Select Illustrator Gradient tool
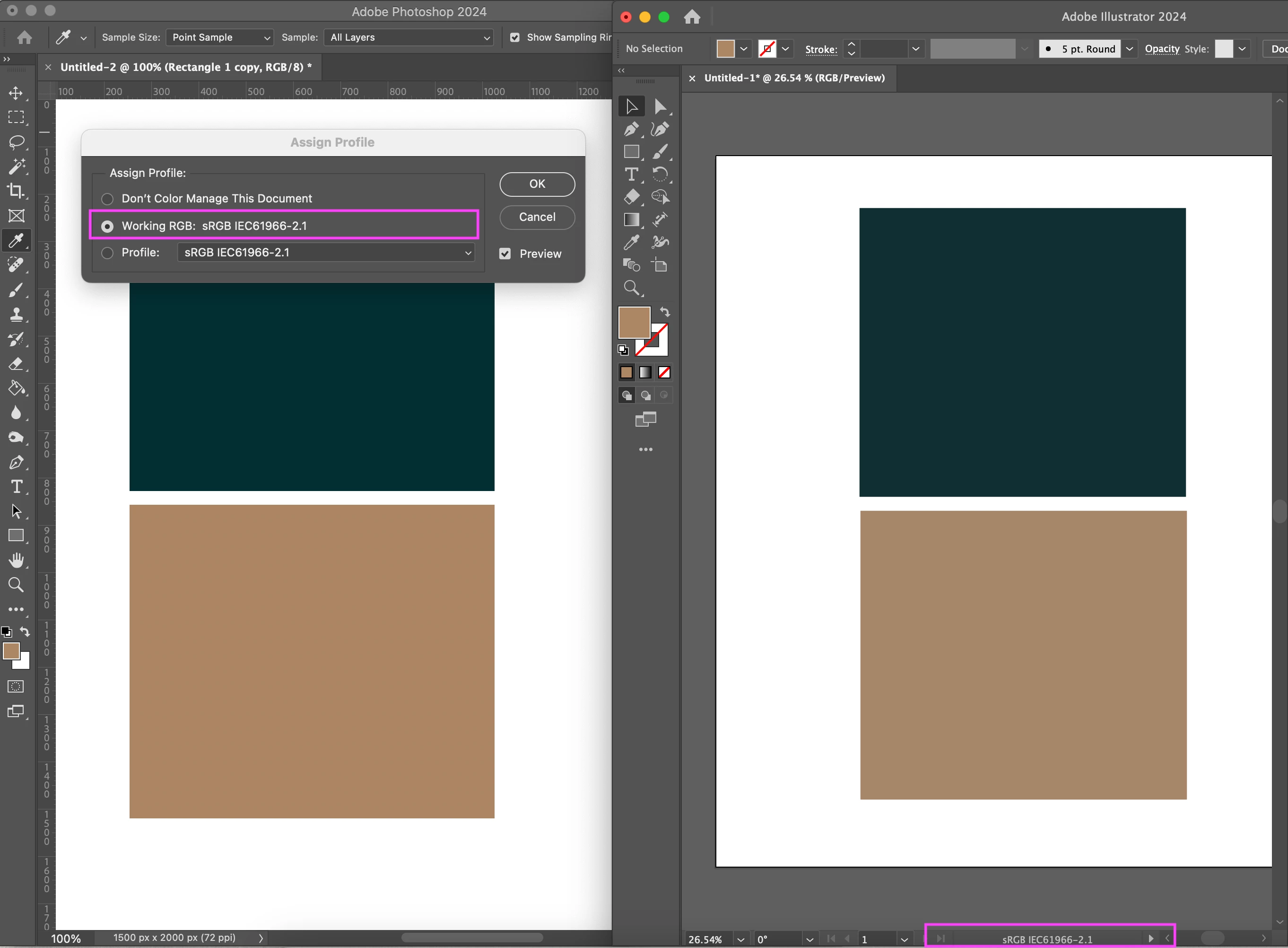The width and height of the screenshot is (1288, 948). [x=631, y=220]
